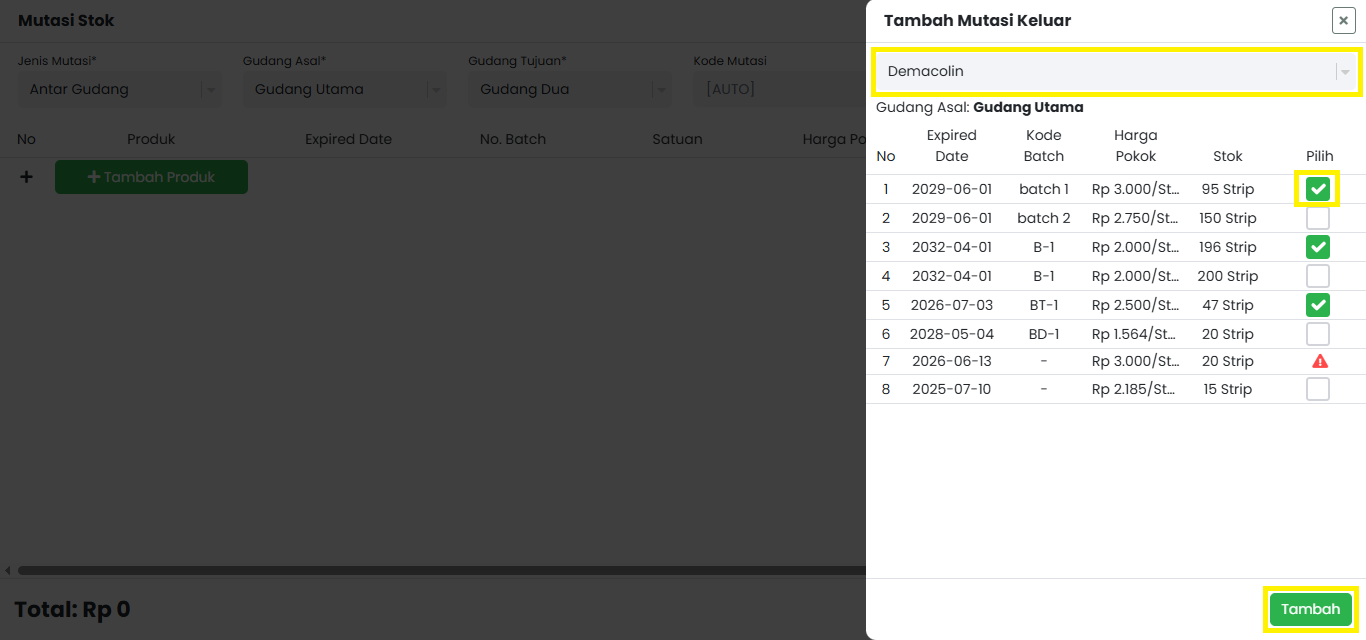
Task: Click the Stok column header
Action: coord(1227,156)
